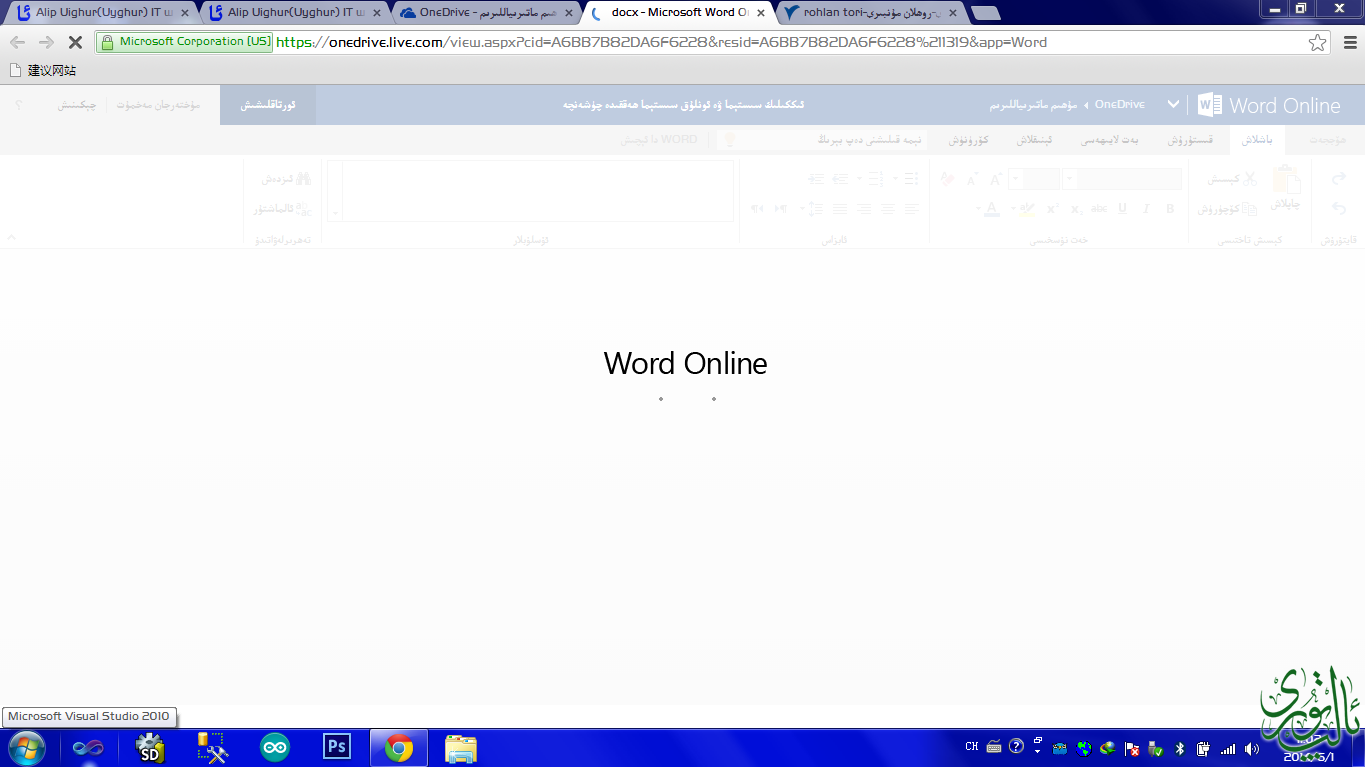Click the help question mark icon
The height and width of the screenshot is (767, 1365).
click(19, 105)
